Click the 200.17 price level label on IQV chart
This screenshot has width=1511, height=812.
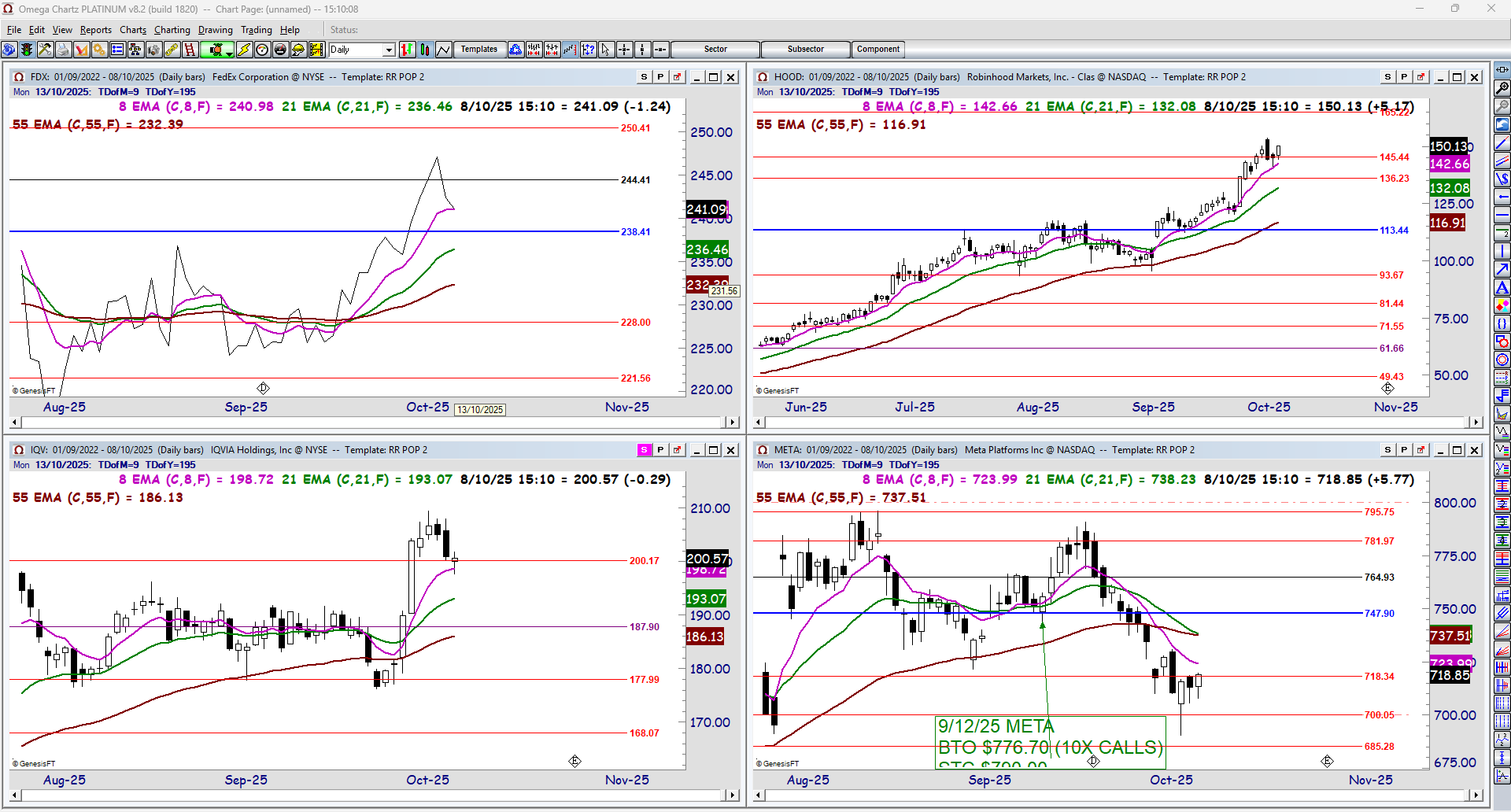(x=644, y=561)
